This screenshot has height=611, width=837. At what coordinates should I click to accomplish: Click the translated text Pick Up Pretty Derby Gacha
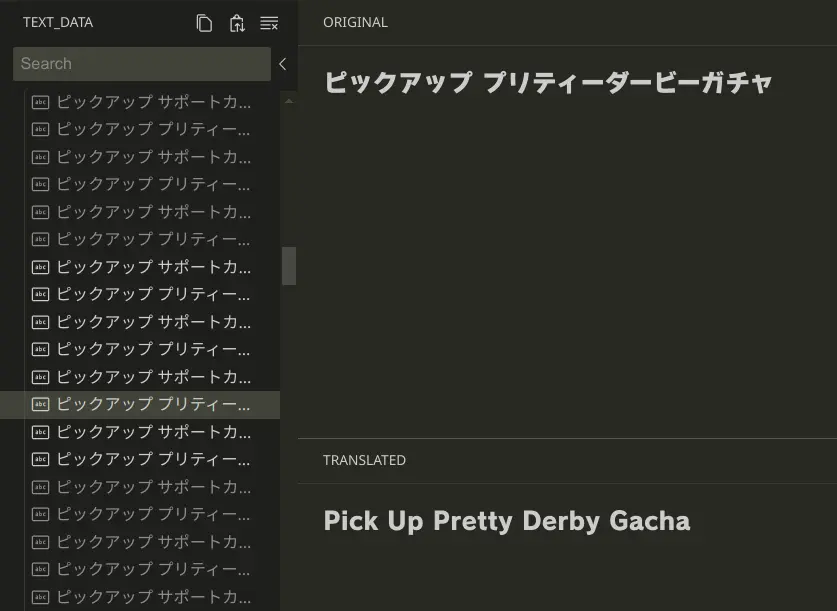pos(506,521)
